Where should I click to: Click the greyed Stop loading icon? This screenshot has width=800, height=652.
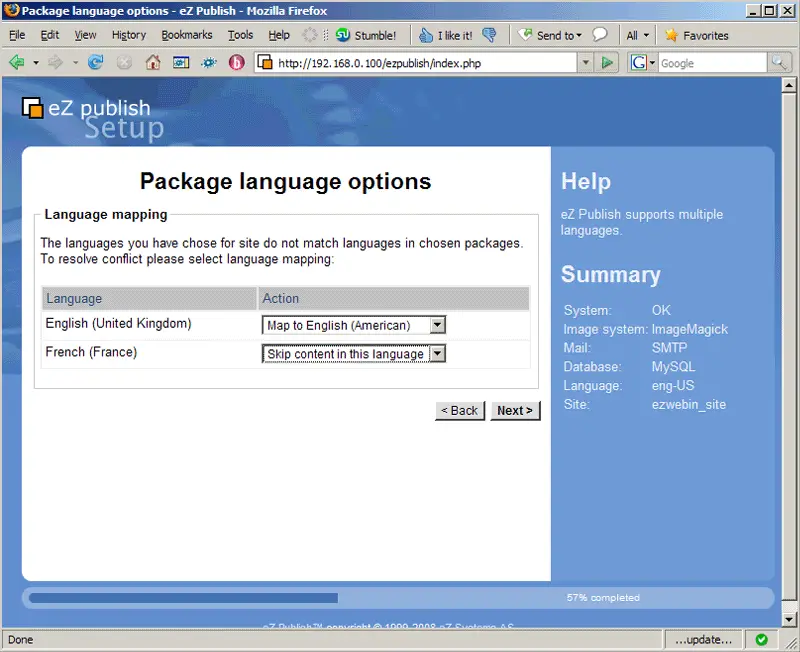(x=124, y=63)
